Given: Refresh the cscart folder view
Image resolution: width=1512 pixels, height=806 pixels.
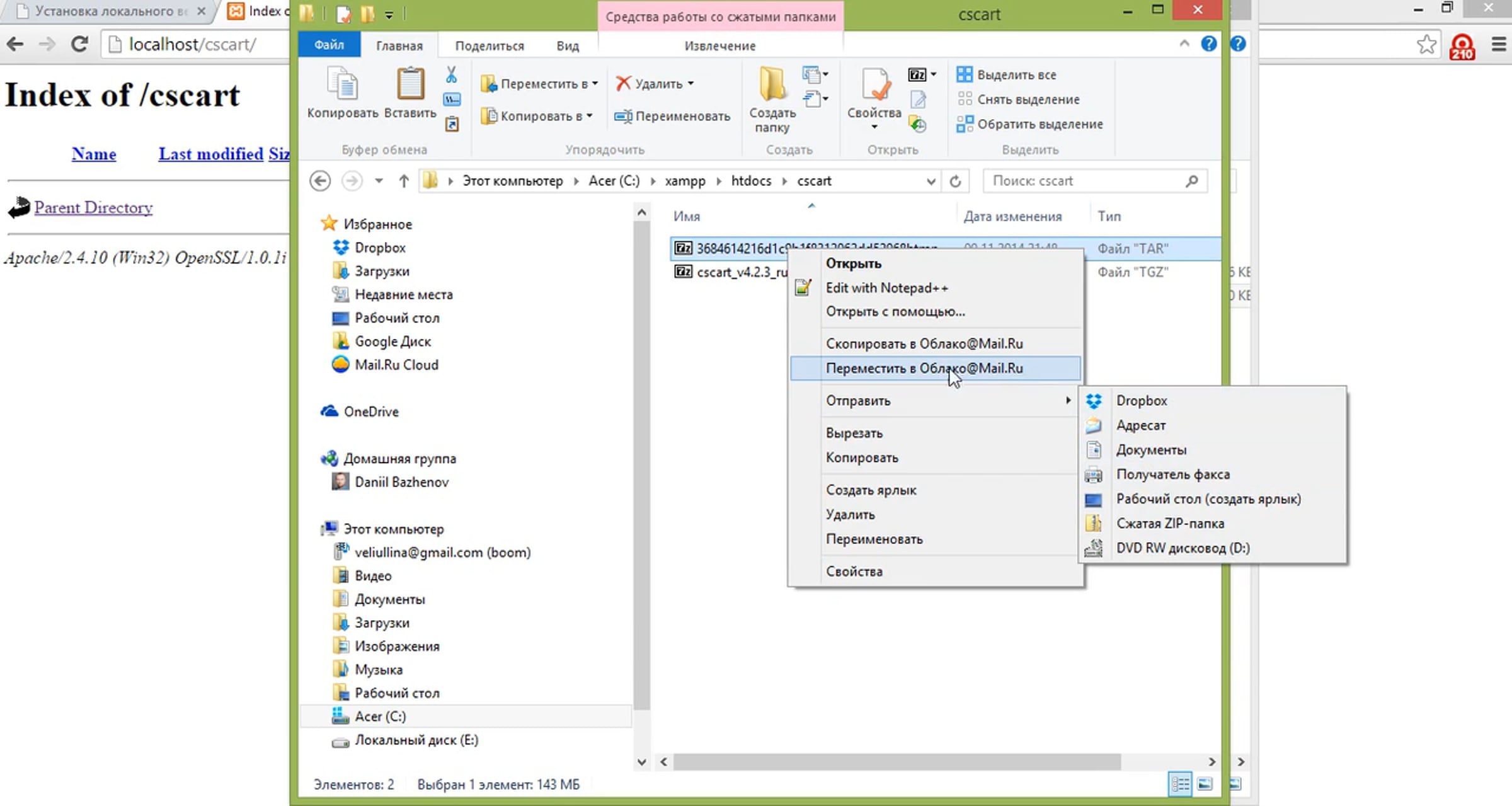Looking at the screenshot, I should 955,181.
